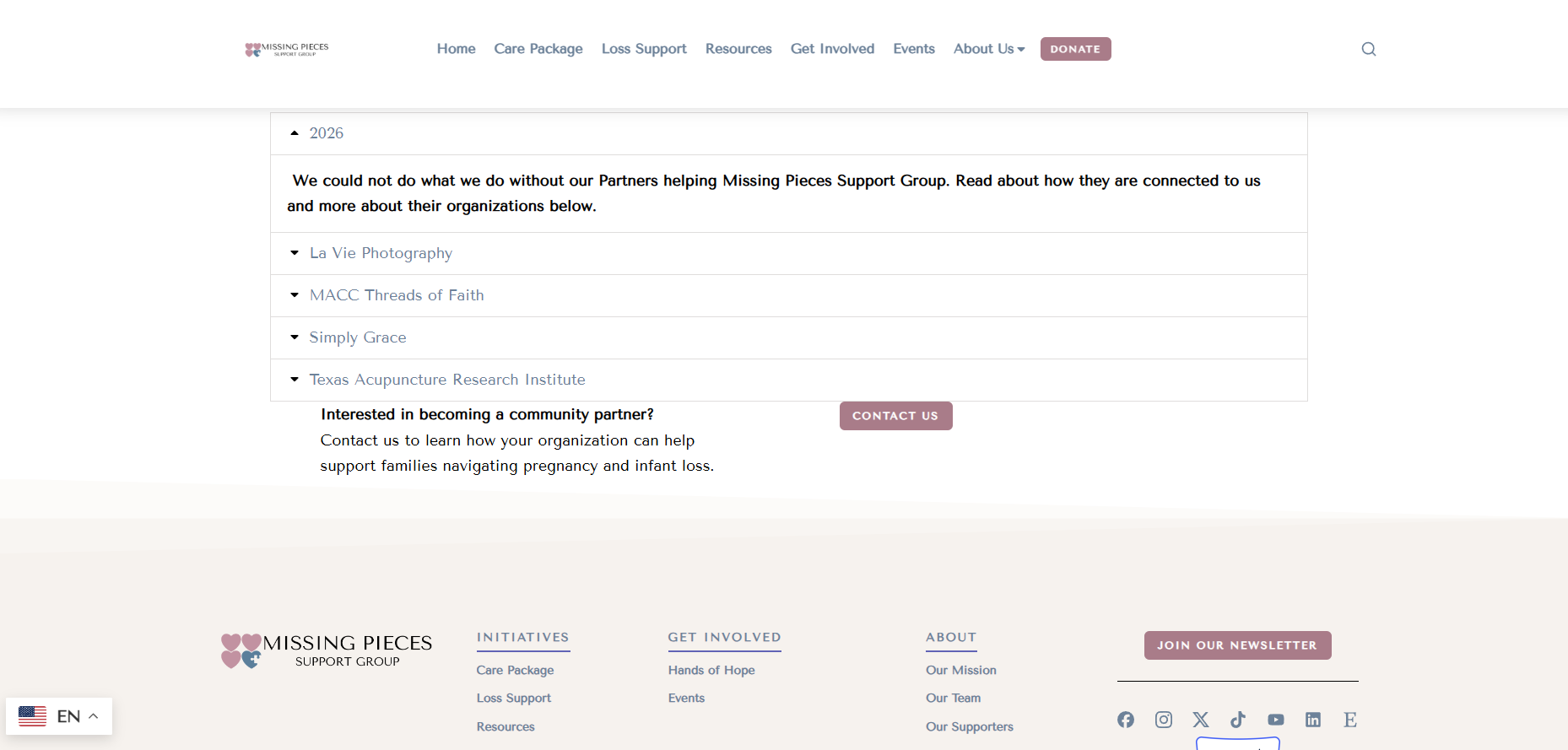Click the search magnifier icon in header

click(x=1368, y=49)
